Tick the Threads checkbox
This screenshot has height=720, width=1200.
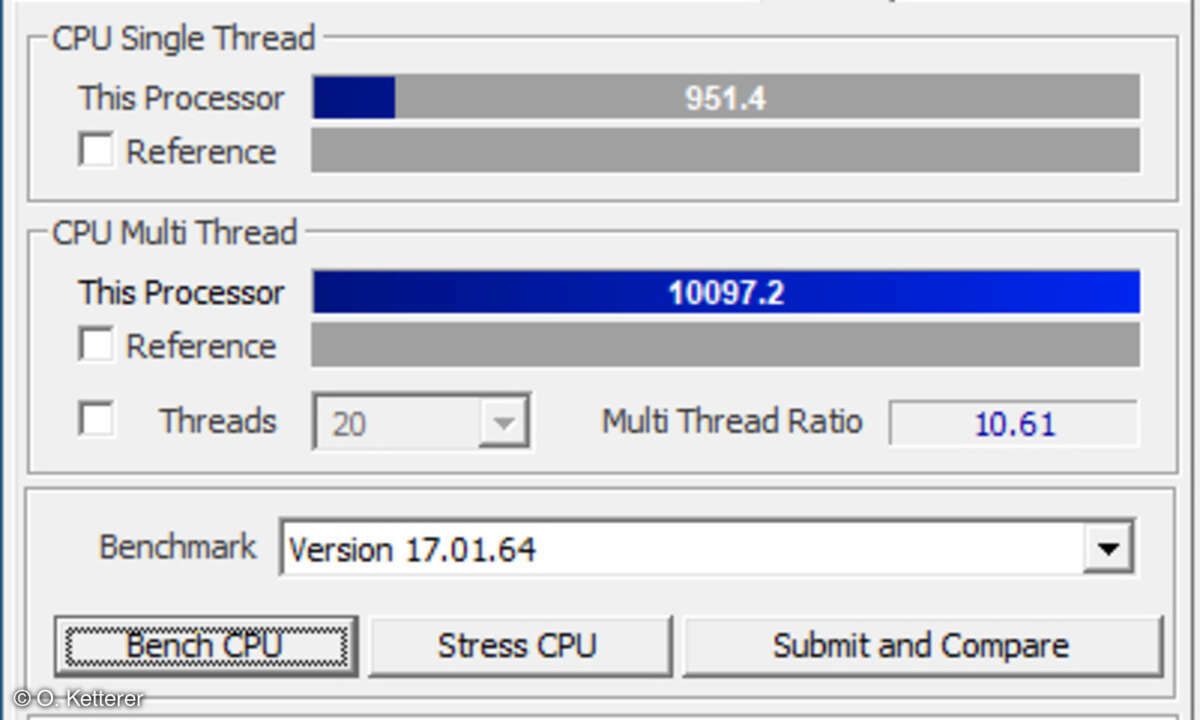(96, 420)
